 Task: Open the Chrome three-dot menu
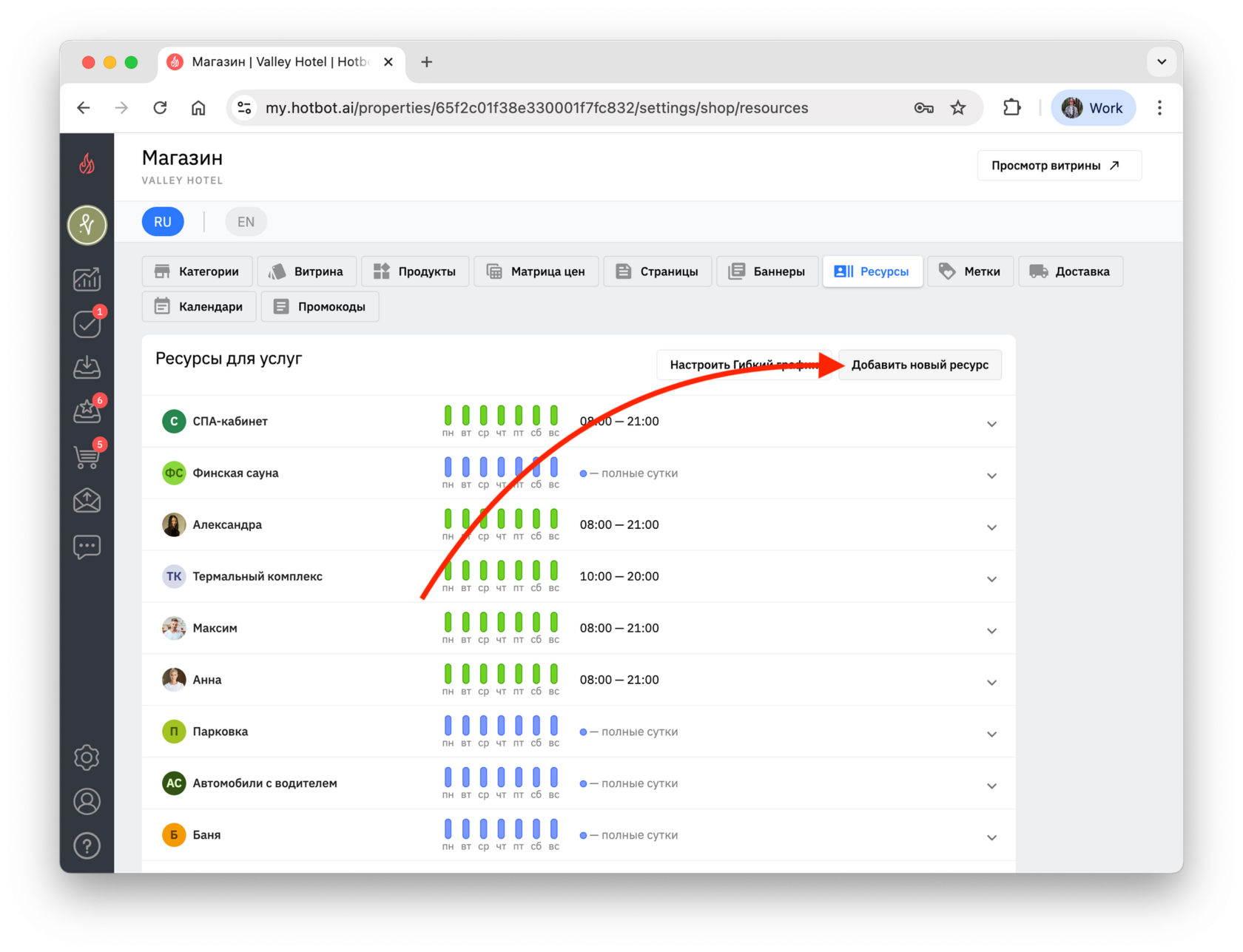(x=1159, y=108)
